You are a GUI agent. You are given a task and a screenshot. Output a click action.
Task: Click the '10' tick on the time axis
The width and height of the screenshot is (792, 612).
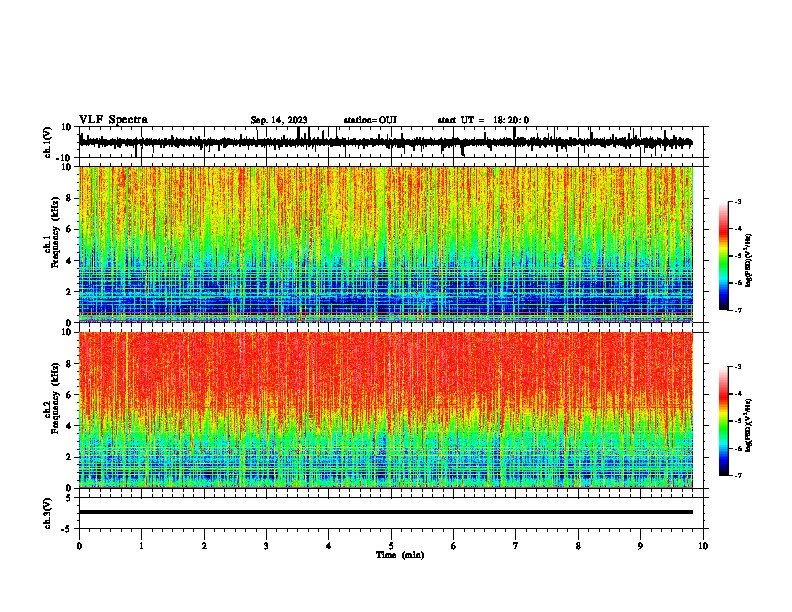703,546
